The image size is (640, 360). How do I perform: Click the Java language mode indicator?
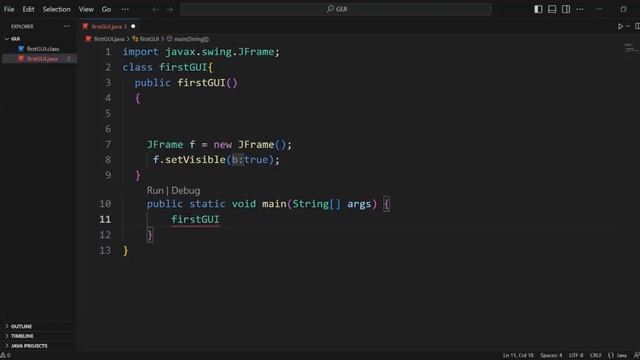(x=622, y=355)
